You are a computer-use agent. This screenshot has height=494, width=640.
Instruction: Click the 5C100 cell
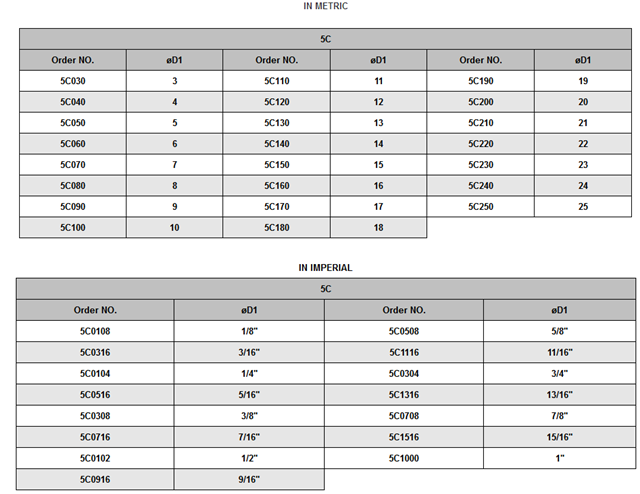point(73,228)
